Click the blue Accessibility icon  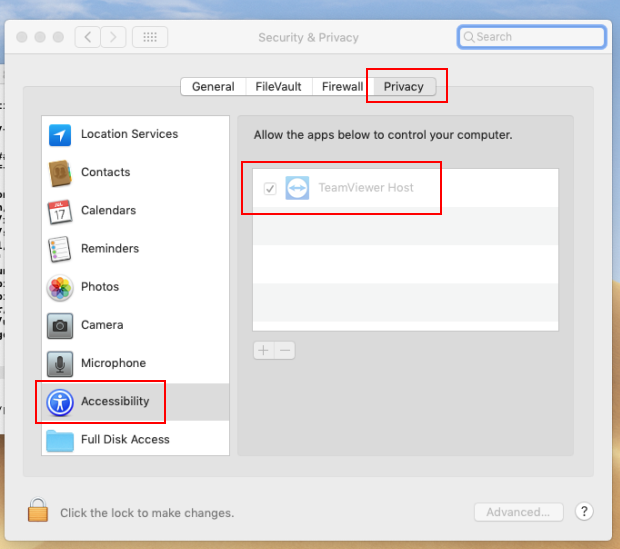tap(60, 402)
